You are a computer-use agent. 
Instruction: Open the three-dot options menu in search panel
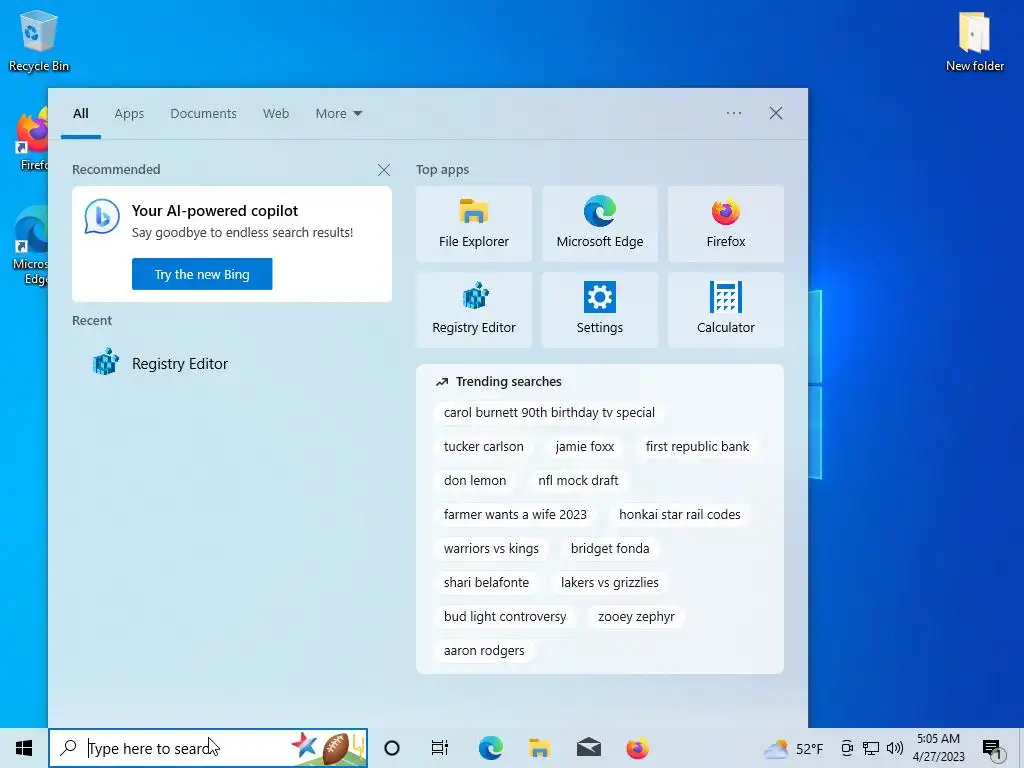734,113
